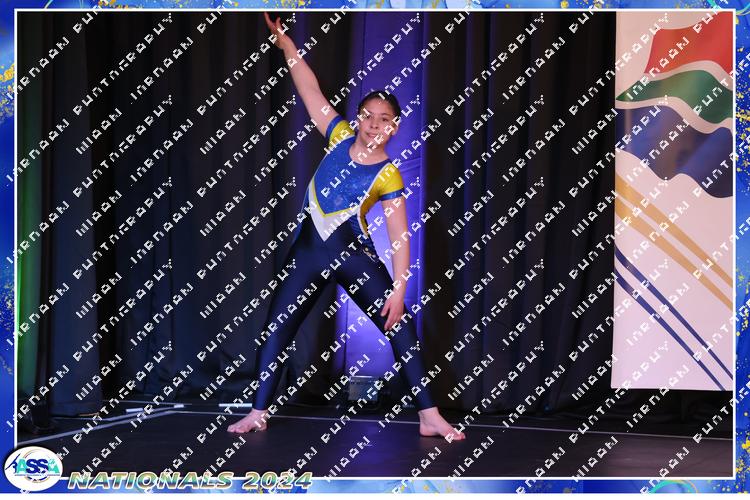Screen dimensions: 750x500
Task: Select the "NATIONALS 2024" caption text
Action: 190,481
